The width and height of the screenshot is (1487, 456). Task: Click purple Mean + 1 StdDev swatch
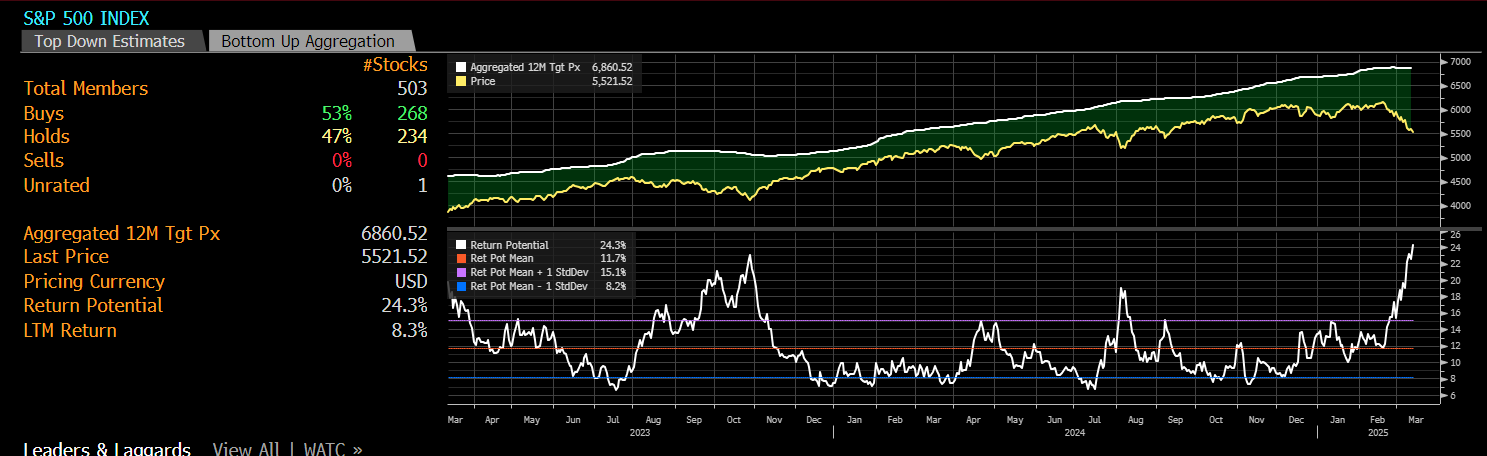coord(461,272)
